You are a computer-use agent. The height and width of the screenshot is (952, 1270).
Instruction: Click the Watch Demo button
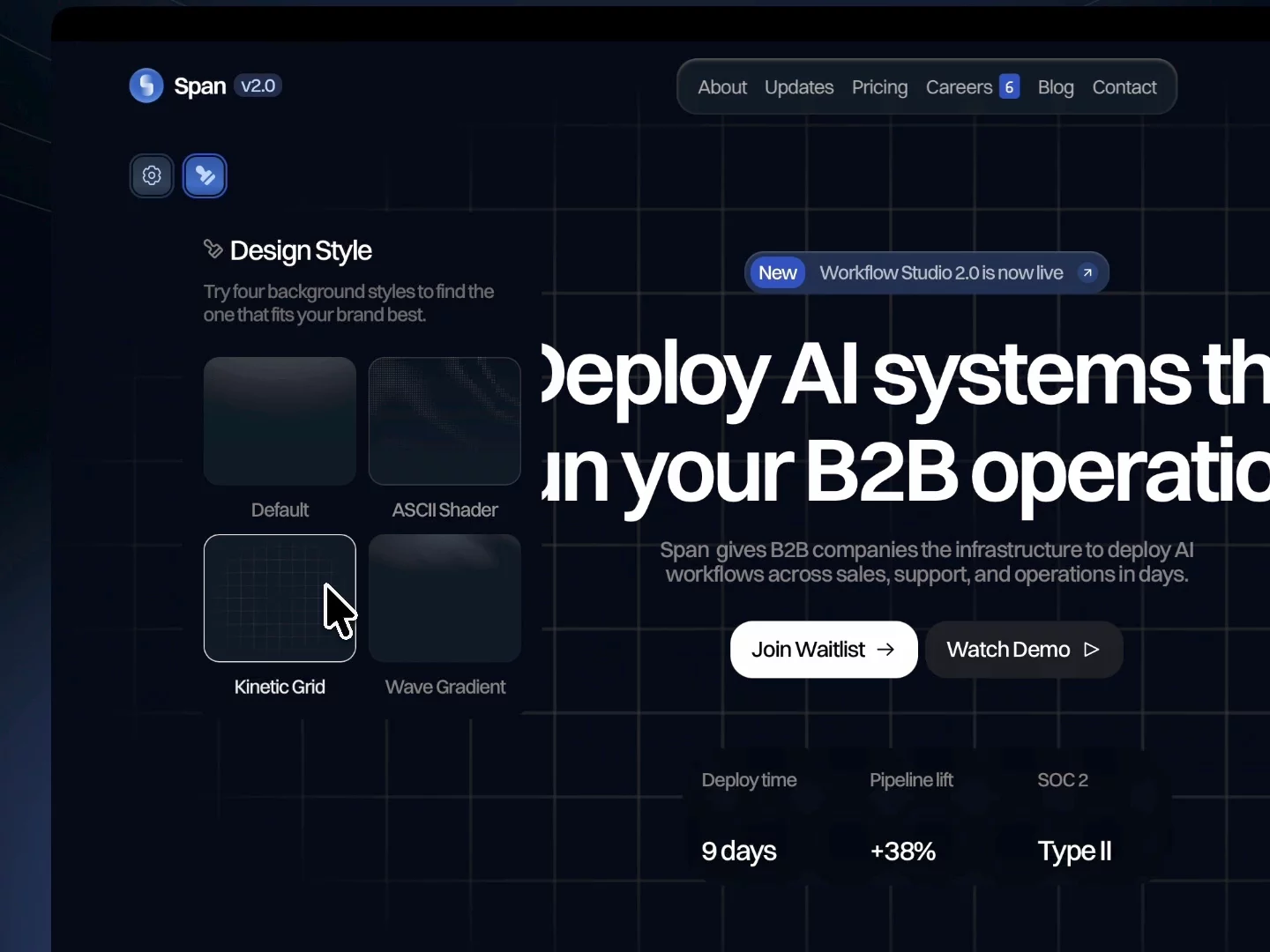click(x=1024, y=650)
